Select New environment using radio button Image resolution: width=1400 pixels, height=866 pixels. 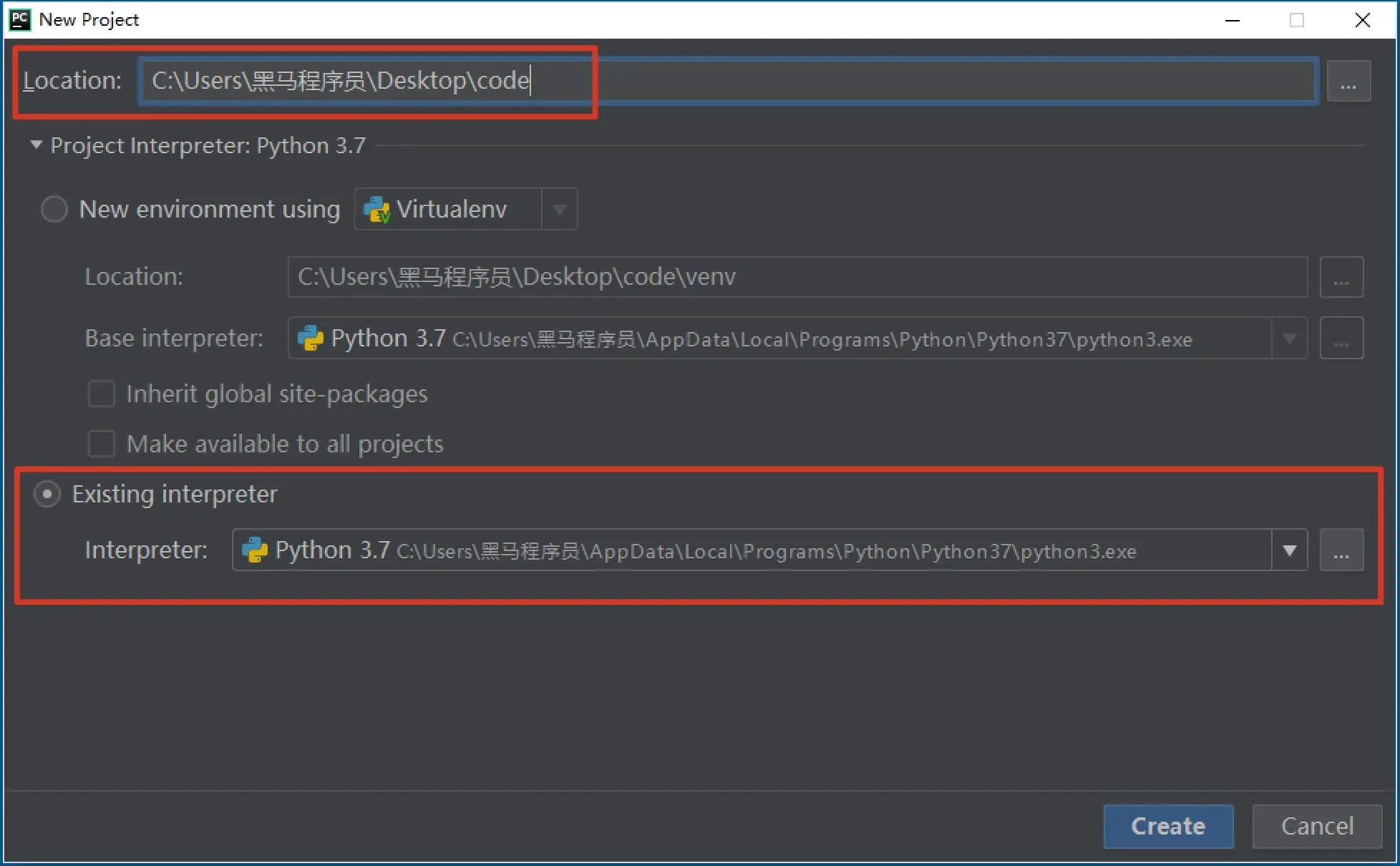54,210
